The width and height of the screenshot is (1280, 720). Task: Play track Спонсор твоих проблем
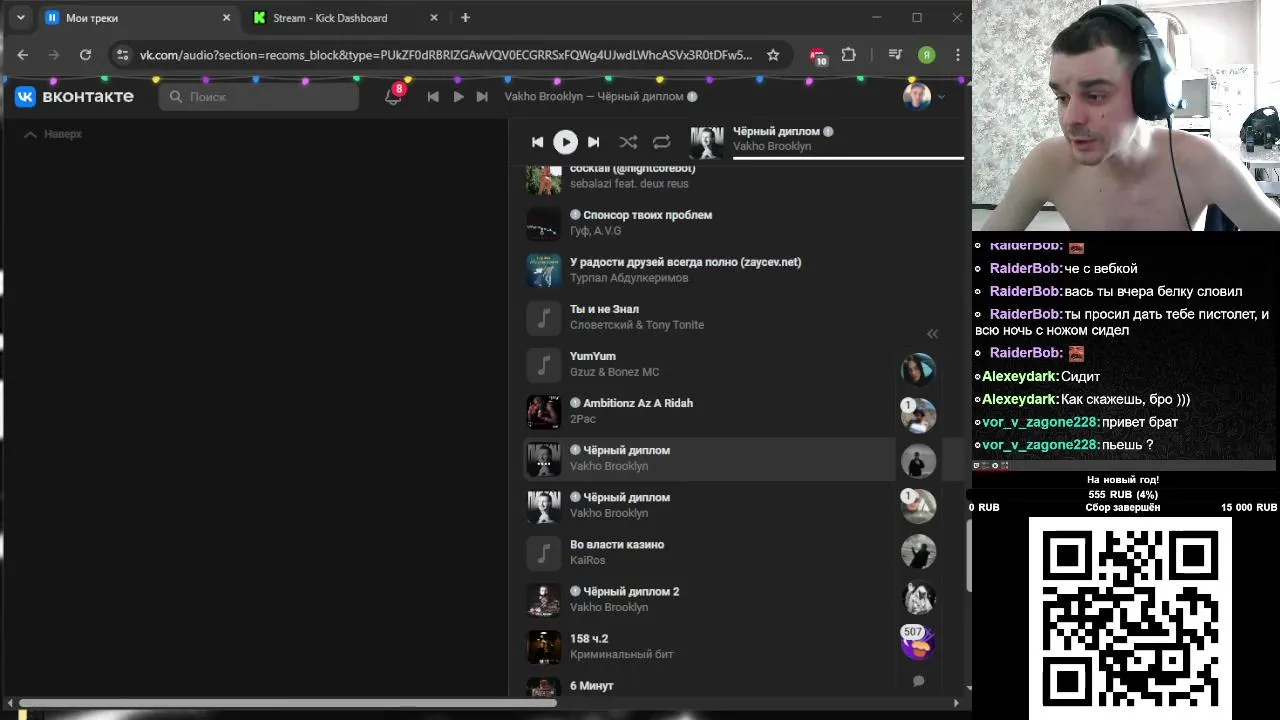pos(647,215)
